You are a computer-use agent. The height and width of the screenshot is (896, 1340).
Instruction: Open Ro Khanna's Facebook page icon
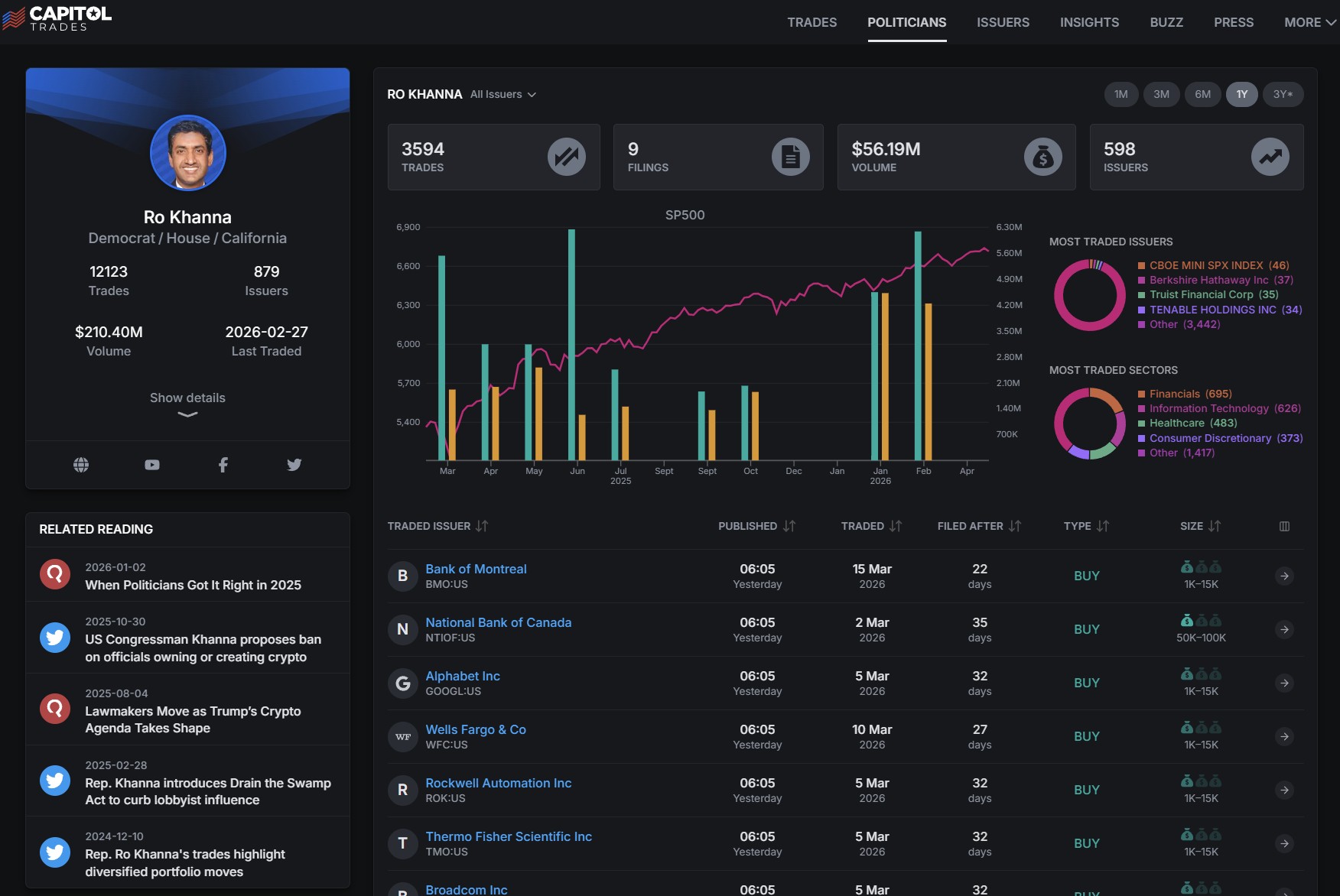[223, 465]
